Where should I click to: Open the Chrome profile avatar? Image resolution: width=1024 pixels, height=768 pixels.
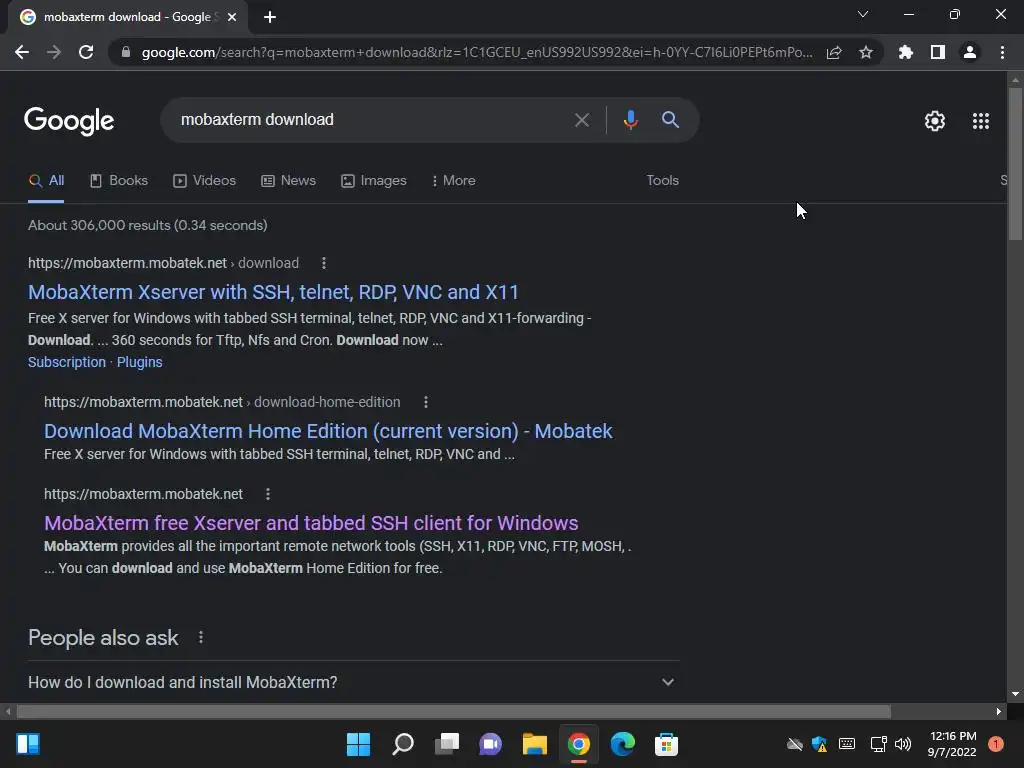[970, 52]
